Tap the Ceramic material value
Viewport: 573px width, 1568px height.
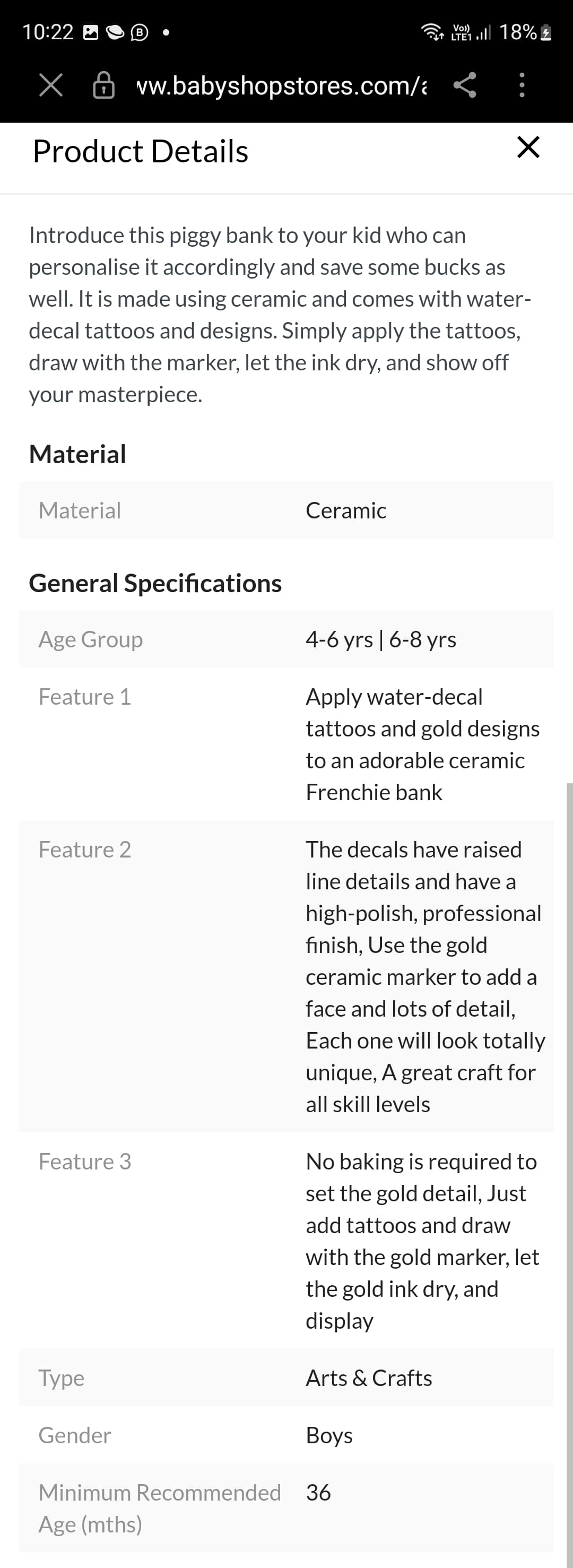click(x=346, y=510)
